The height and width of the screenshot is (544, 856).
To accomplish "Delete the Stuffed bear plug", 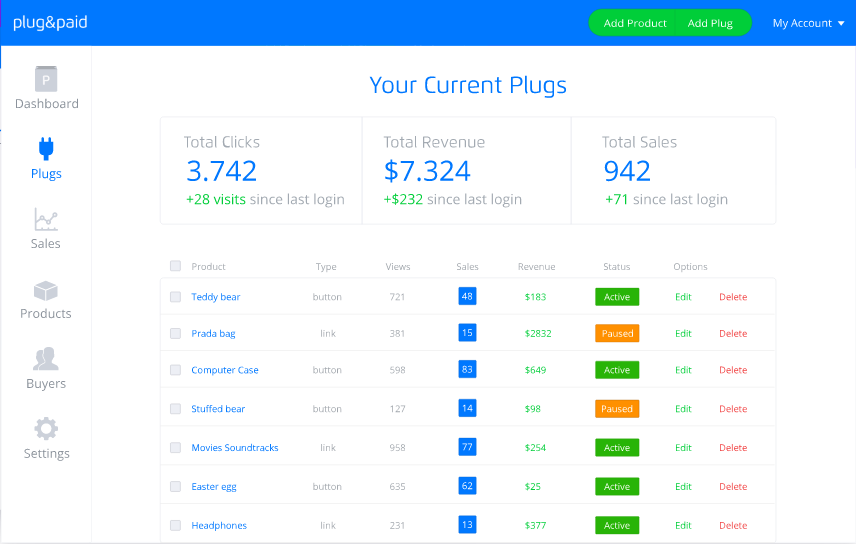I will click(733, 409).
